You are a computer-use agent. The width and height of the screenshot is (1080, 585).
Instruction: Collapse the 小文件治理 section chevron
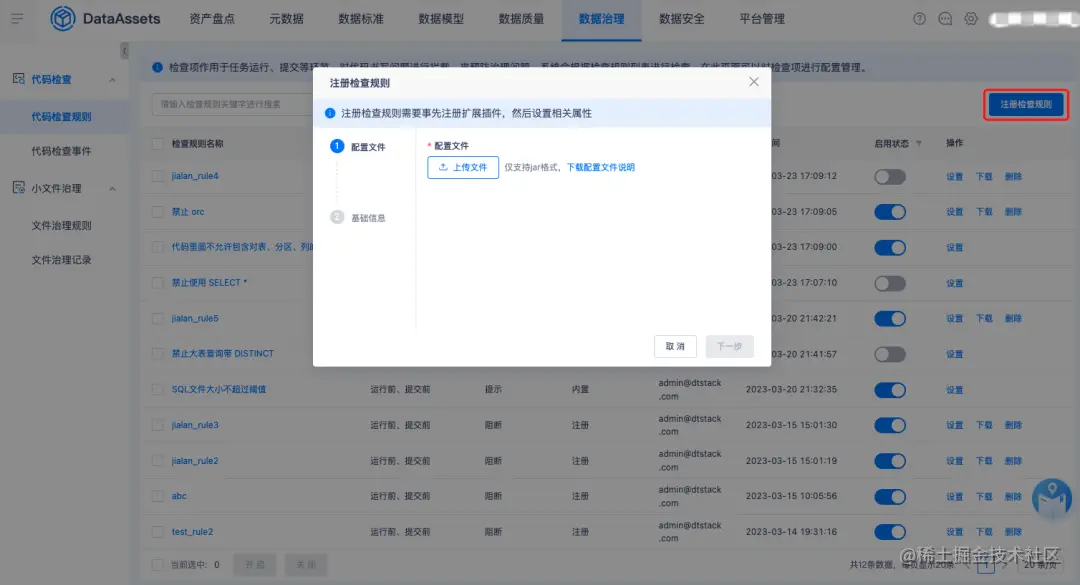click(112, 188)
